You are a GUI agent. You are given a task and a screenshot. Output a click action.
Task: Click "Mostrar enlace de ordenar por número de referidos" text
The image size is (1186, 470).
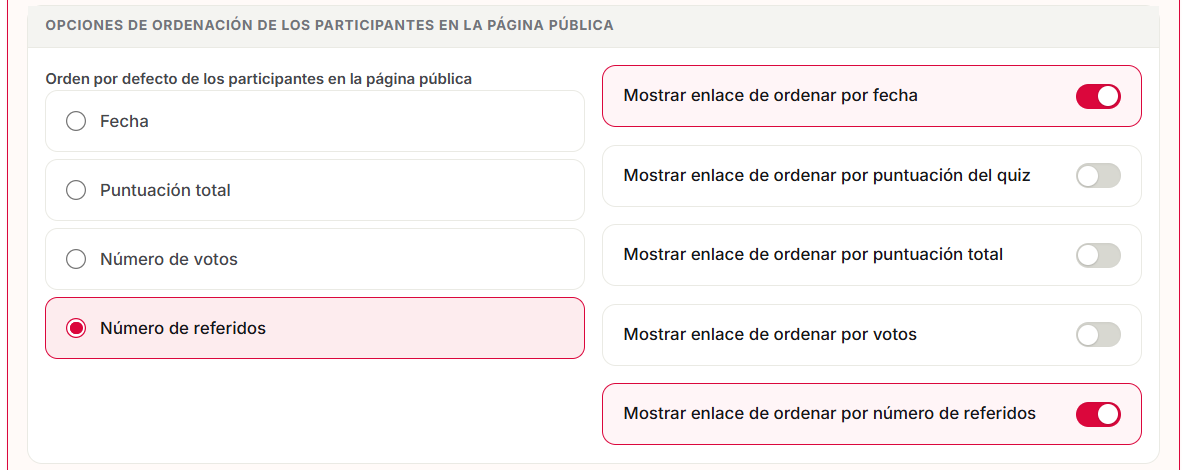(830, 414)
